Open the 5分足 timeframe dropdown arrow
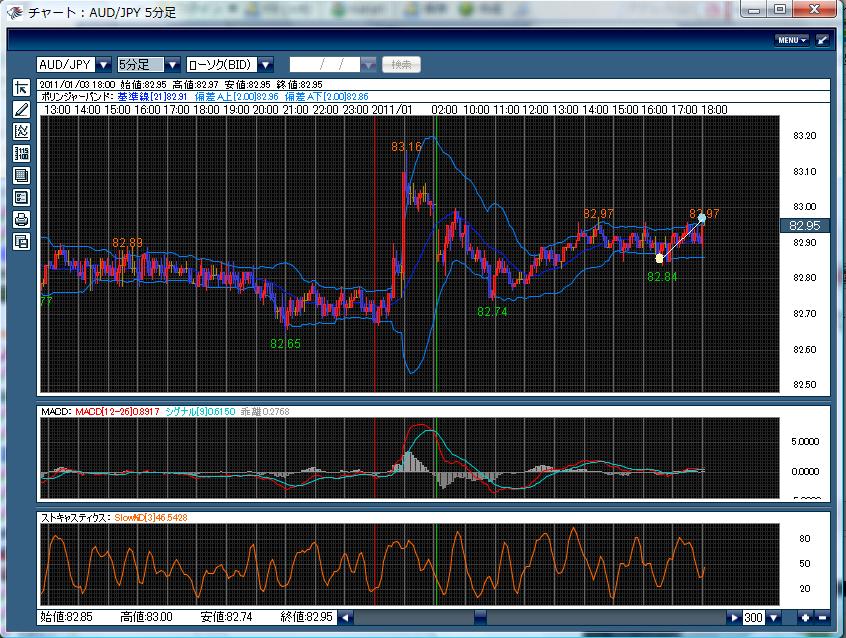Viewport: 846px width, 638px height. point(173,65)
